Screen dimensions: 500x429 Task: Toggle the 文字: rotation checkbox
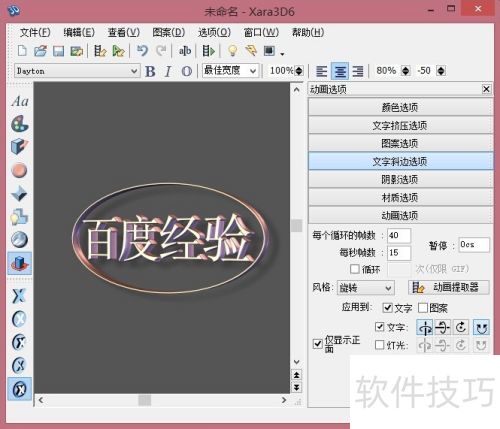point(379,327)
